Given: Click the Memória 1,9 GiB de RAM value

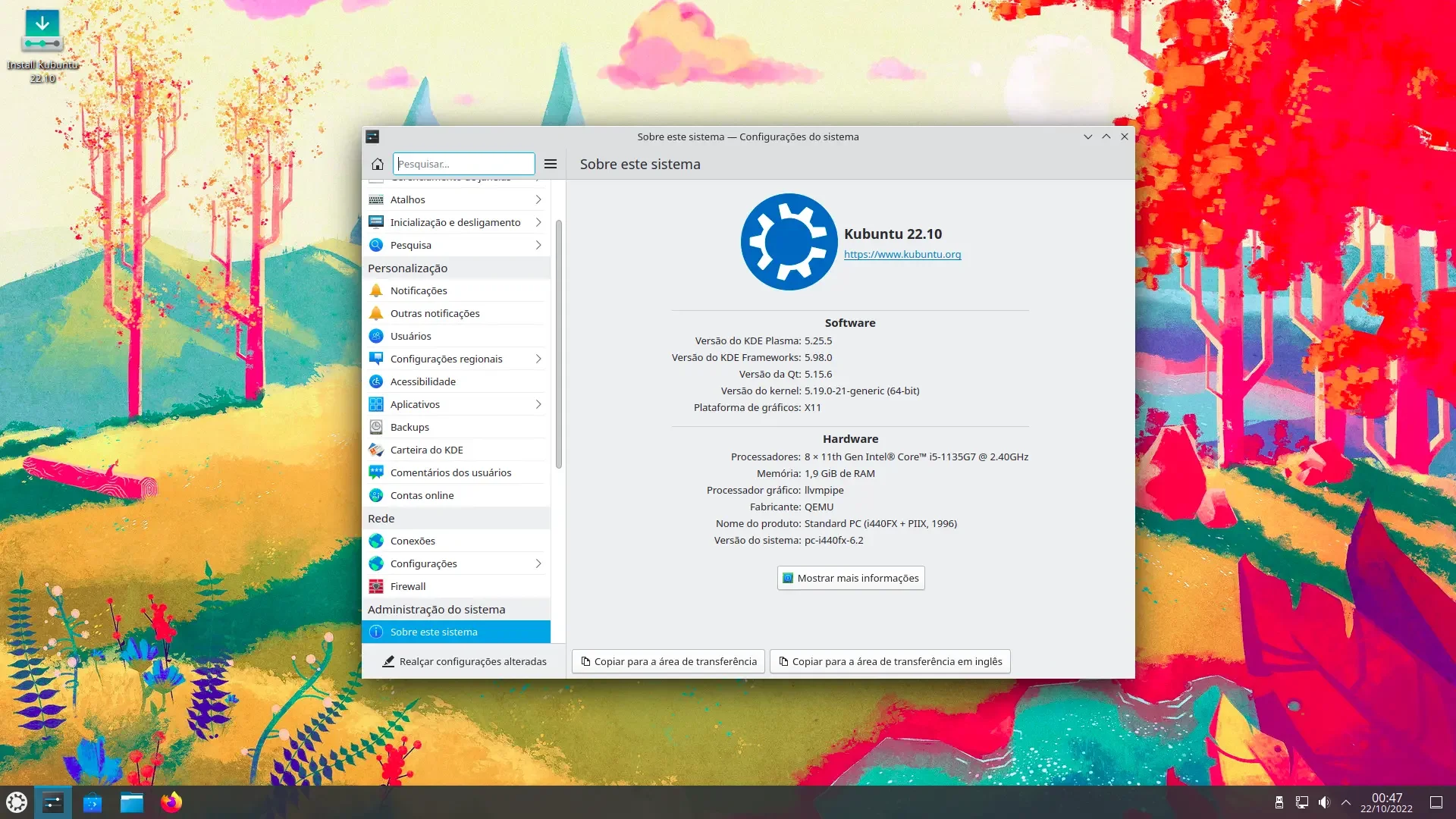Looking at the screenshot, I should (839, 473).
